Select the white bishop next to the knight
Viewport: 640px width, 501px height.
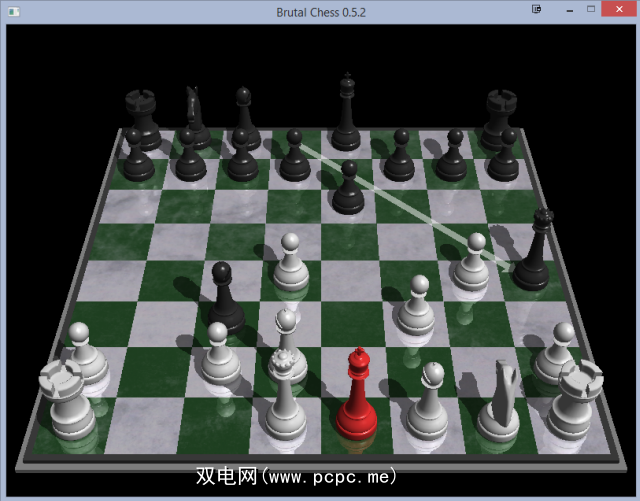[x=427, y=402]
